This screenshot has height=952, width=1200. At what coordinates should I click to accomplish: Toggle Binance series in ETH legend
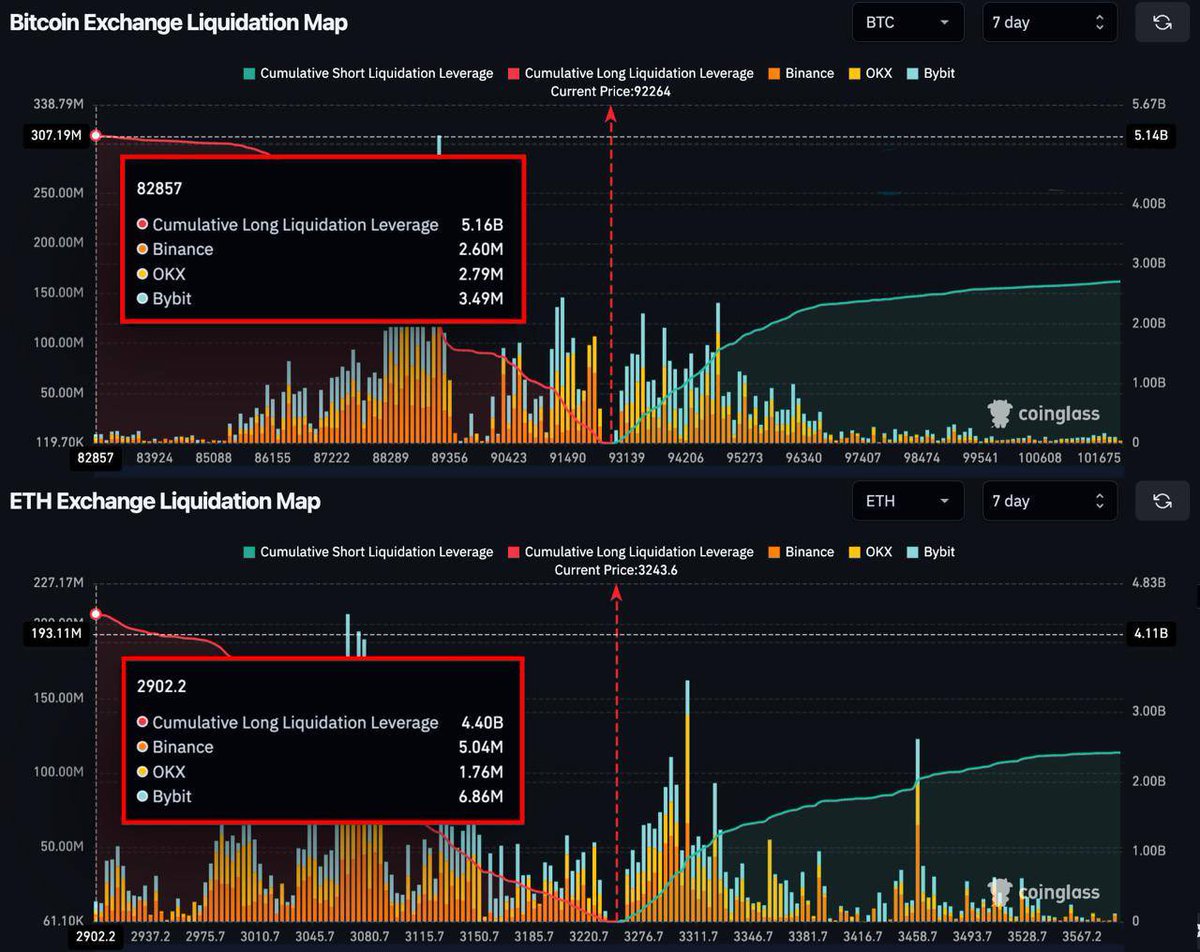pos(801,552)
